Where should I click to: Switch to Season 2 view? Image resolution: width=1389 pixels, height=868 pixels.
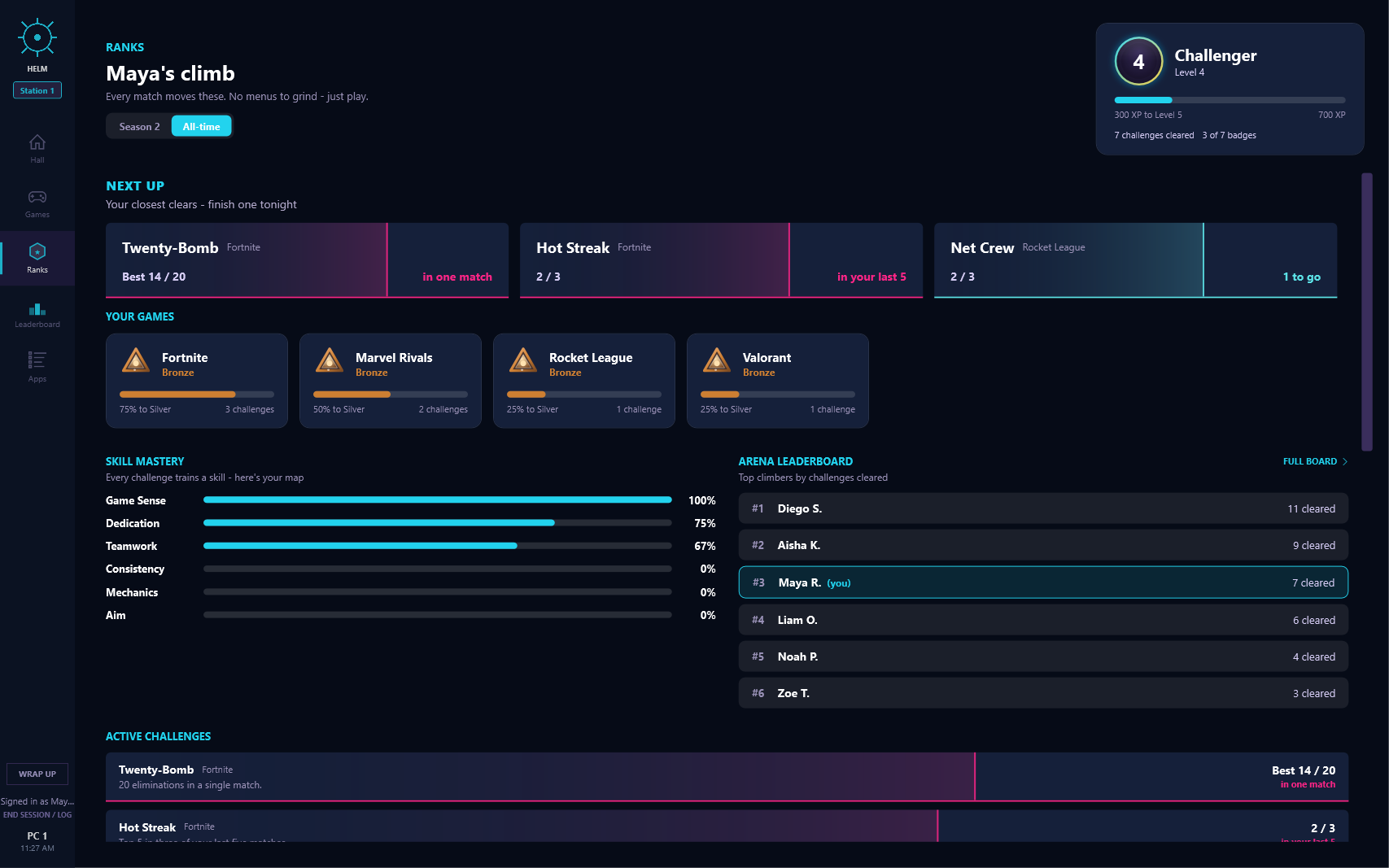coord(139,126)
